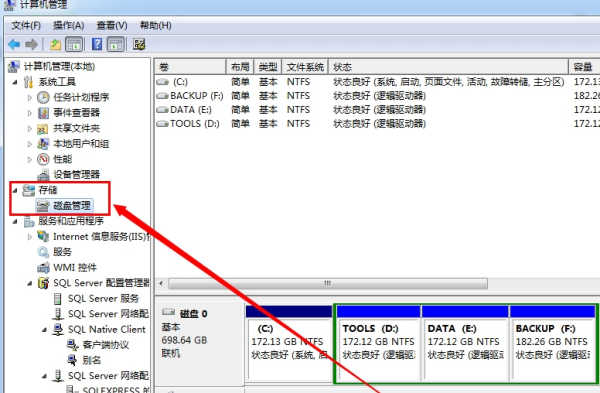600x393 pixels.
Task: Click the 共享文件夹 icon
Action: coord(42,129)
